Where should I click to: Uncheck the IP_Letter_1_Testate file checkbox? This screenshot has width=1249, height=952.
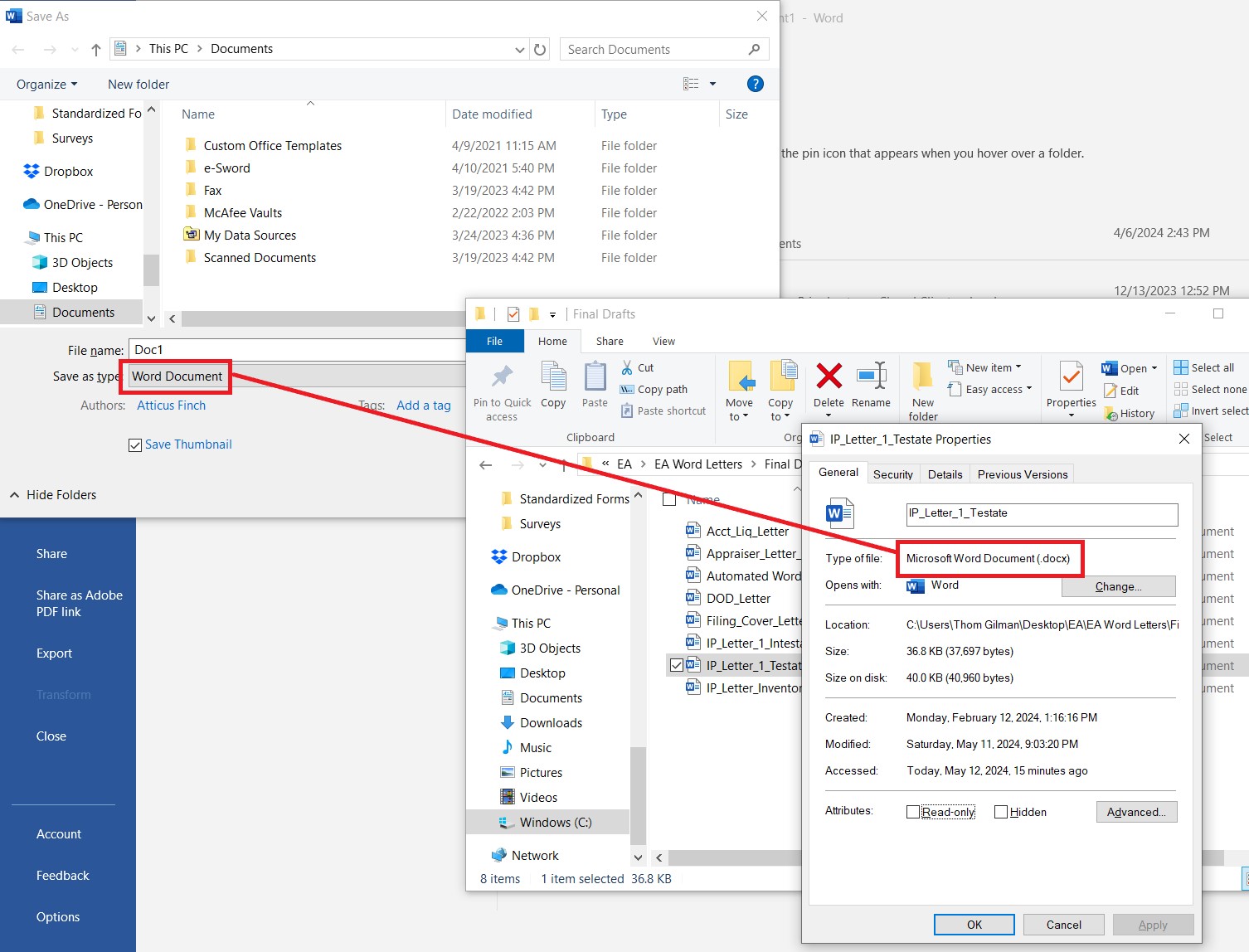pos(677,665)
